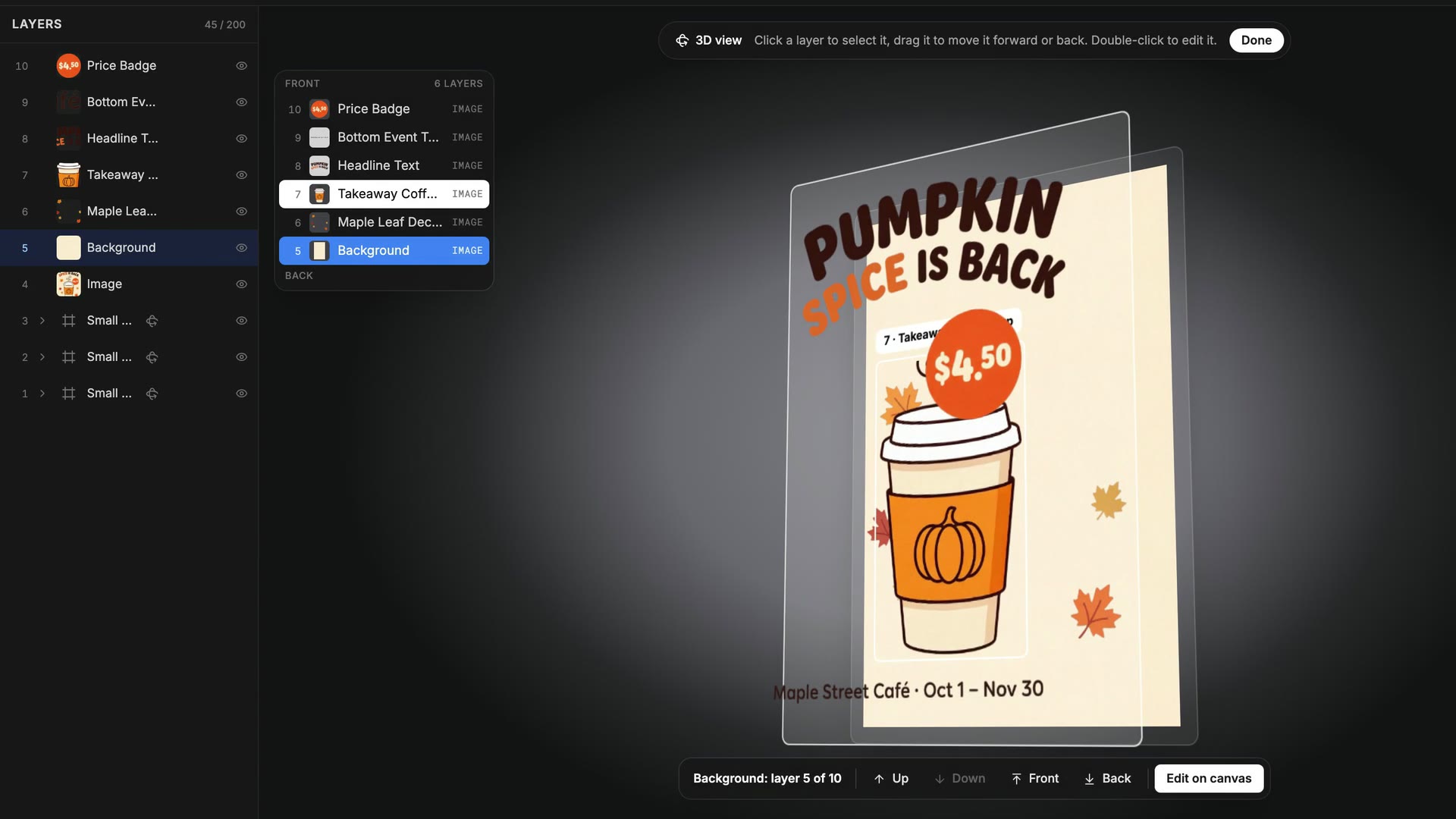Click the $4.50 price badge in 3D preview
The image size is (1456, 819).
coord(973,364)
